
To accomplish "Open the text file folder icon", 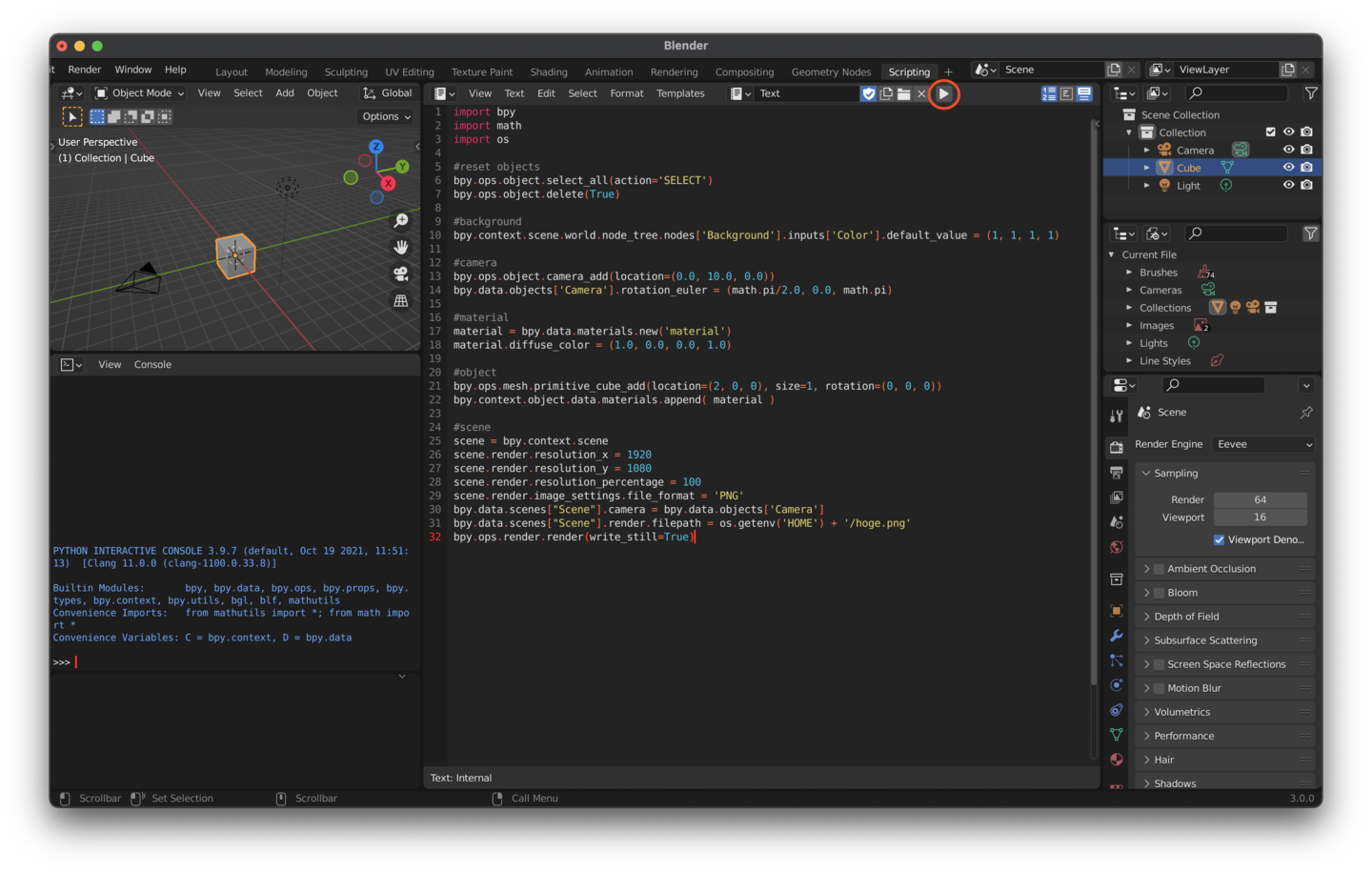I will tap(904, 93).
